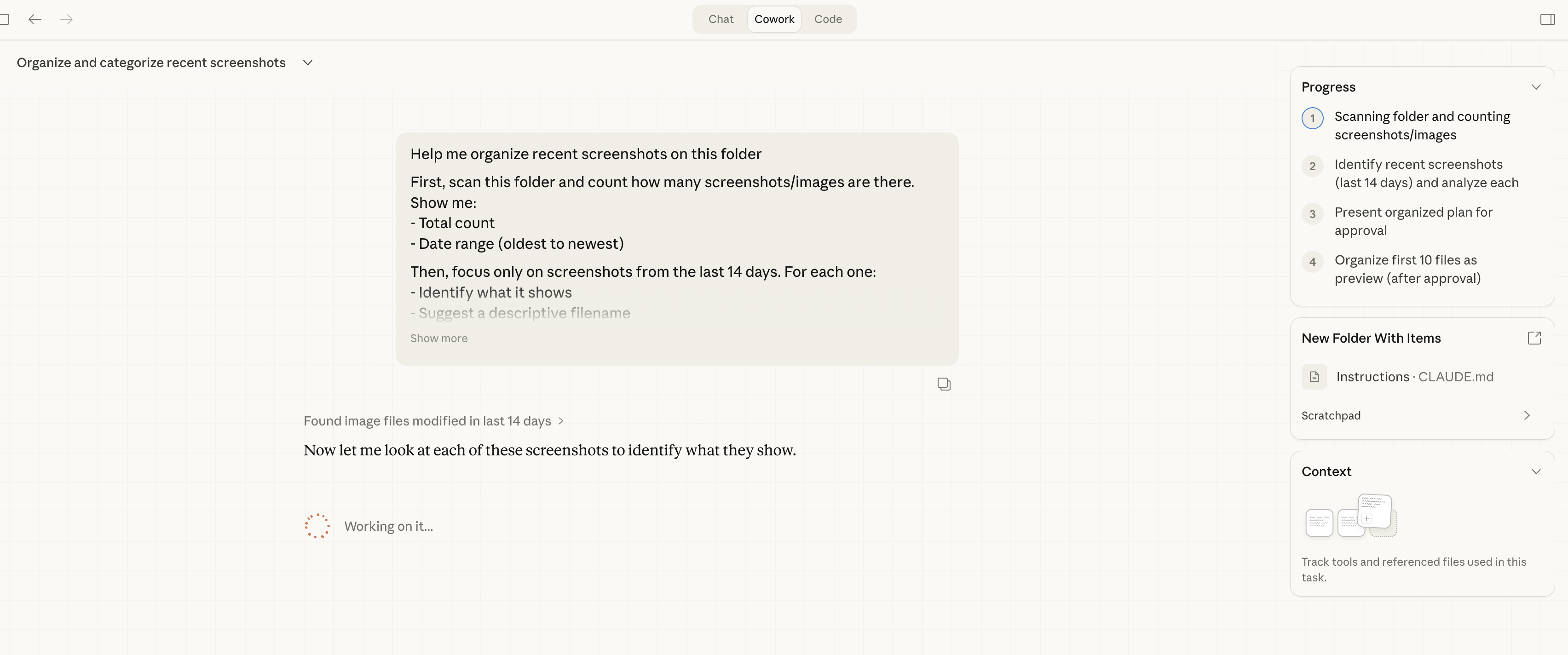
Task: Click 'Identify recent screenshots' step text
Action: tap(1426, 173)
